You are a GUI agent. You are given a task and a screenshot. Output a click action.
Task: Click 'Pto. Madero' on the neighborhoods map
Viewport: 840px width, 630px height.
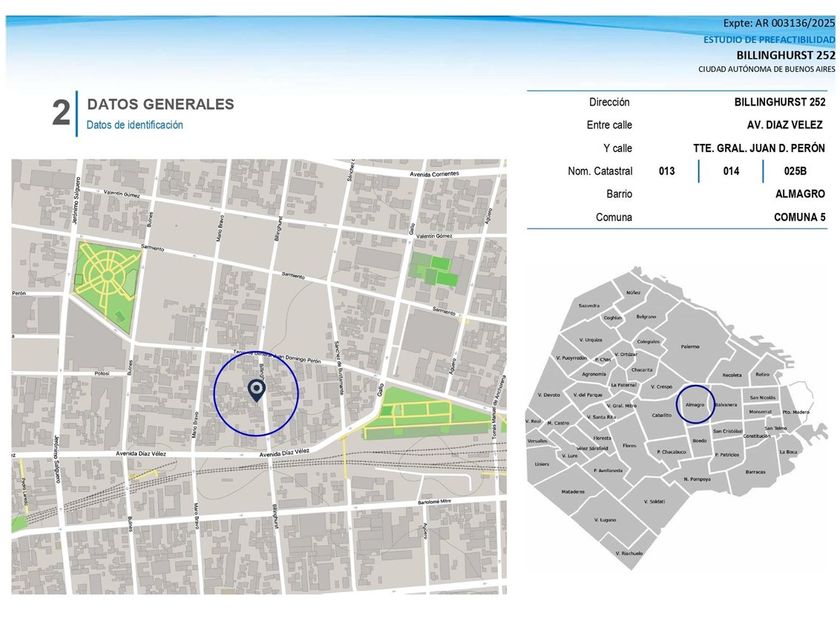pyautogui.click(x=796, y=412)
